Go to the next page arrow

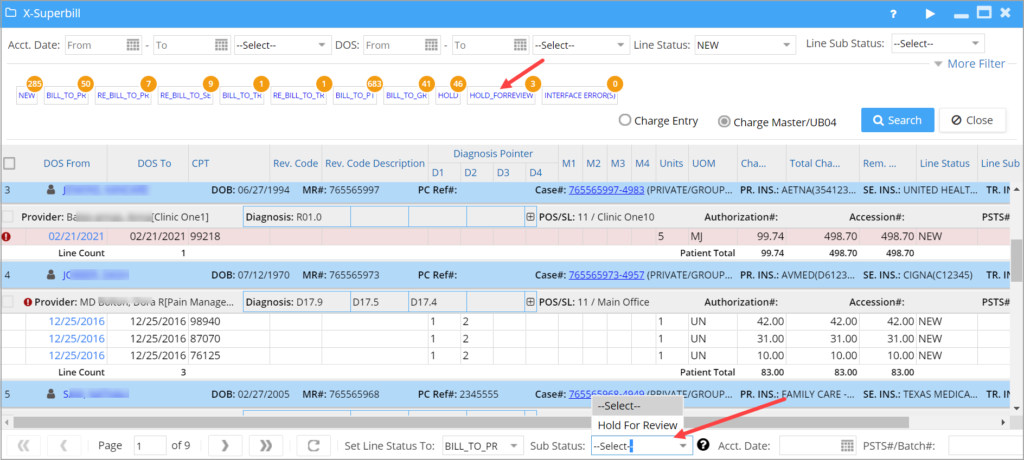[225, 446]
